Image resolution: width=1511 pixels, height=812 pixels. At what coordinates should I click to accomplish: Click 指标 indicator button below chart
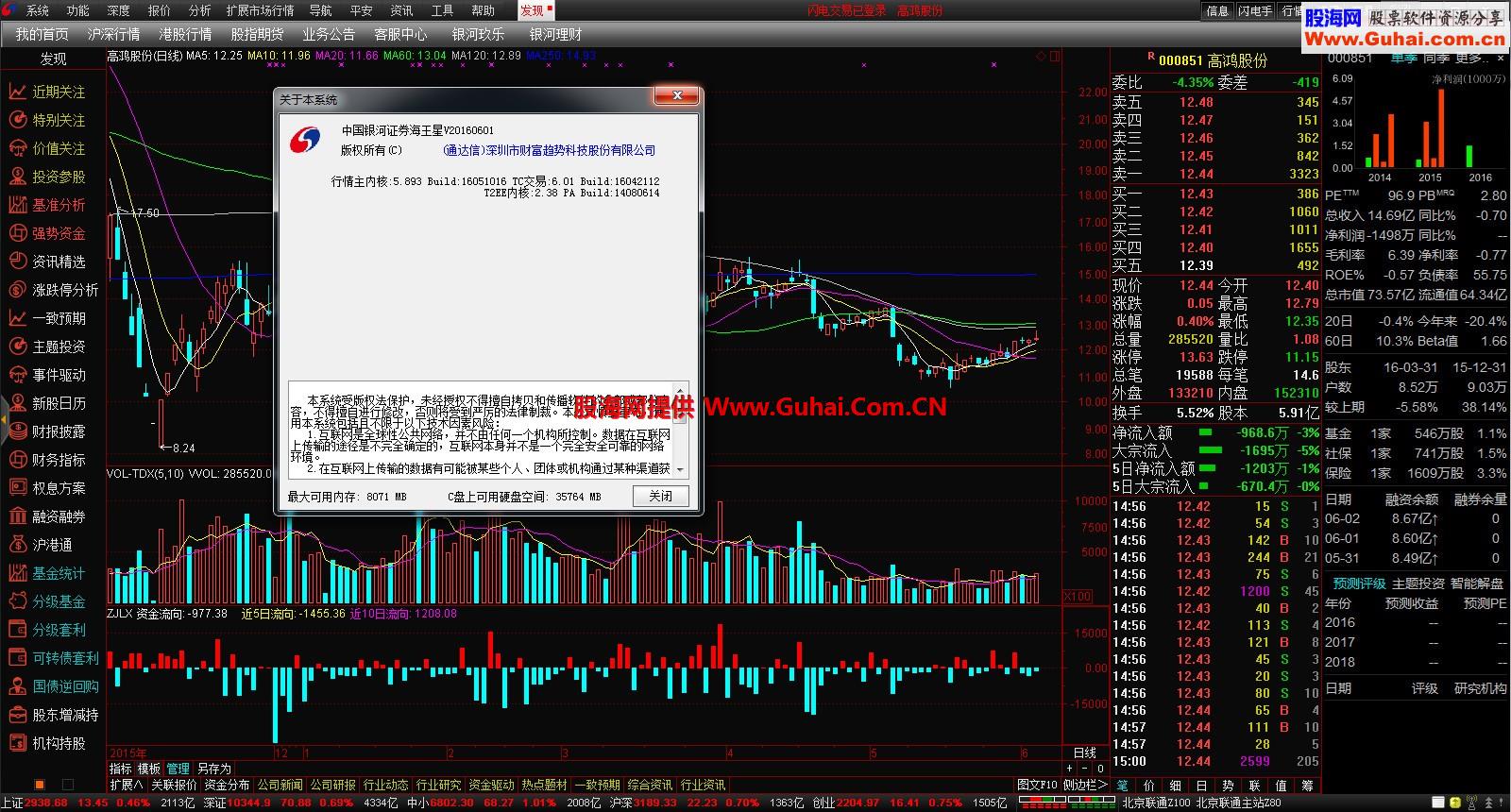(x=120, y=769)
